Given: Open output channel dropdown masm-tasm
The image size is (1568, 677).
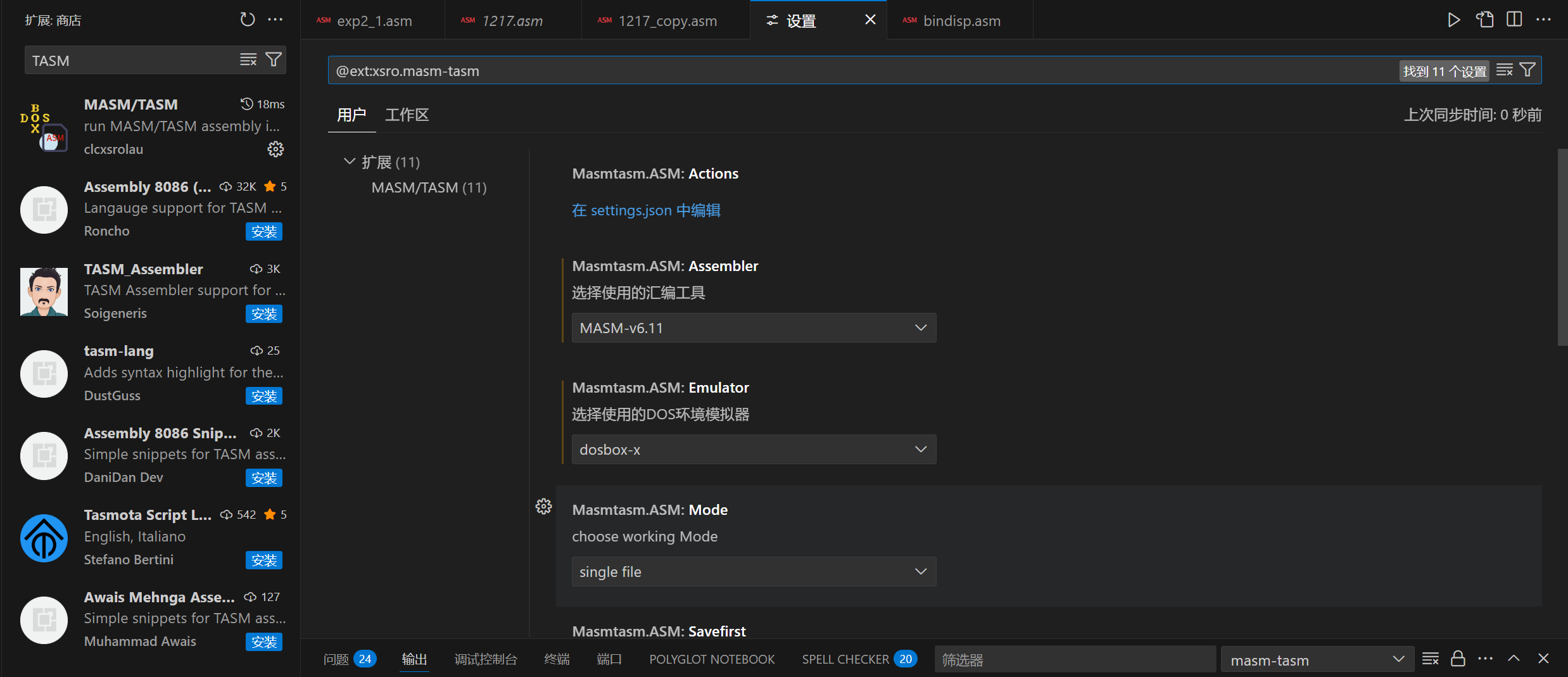Looking at the screenshot, I should point(1317,660).
